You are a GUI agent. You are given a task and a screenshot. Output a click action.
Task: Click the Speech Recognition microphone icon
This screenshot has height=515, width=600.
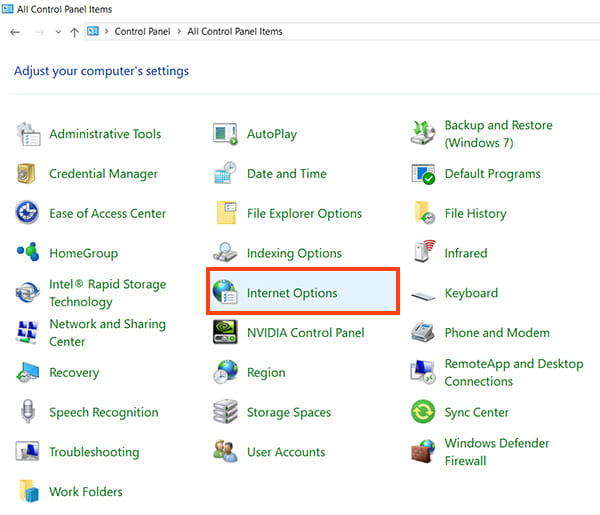coord(28,412)
